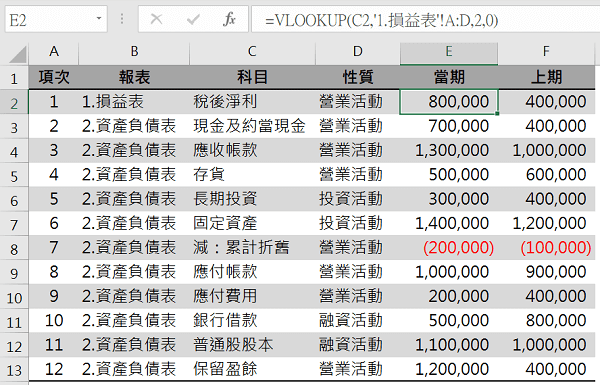Viewport: 600px width, 385px height.
Task: Click the 1,400,000 cell
Action: click(449, 223)
